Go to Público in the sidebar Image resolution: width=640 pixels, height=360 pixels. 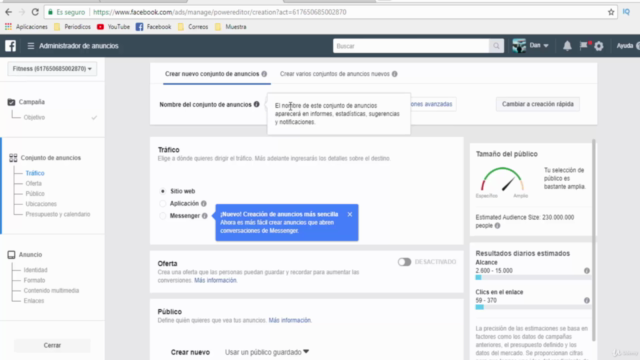tap(35, 193)
